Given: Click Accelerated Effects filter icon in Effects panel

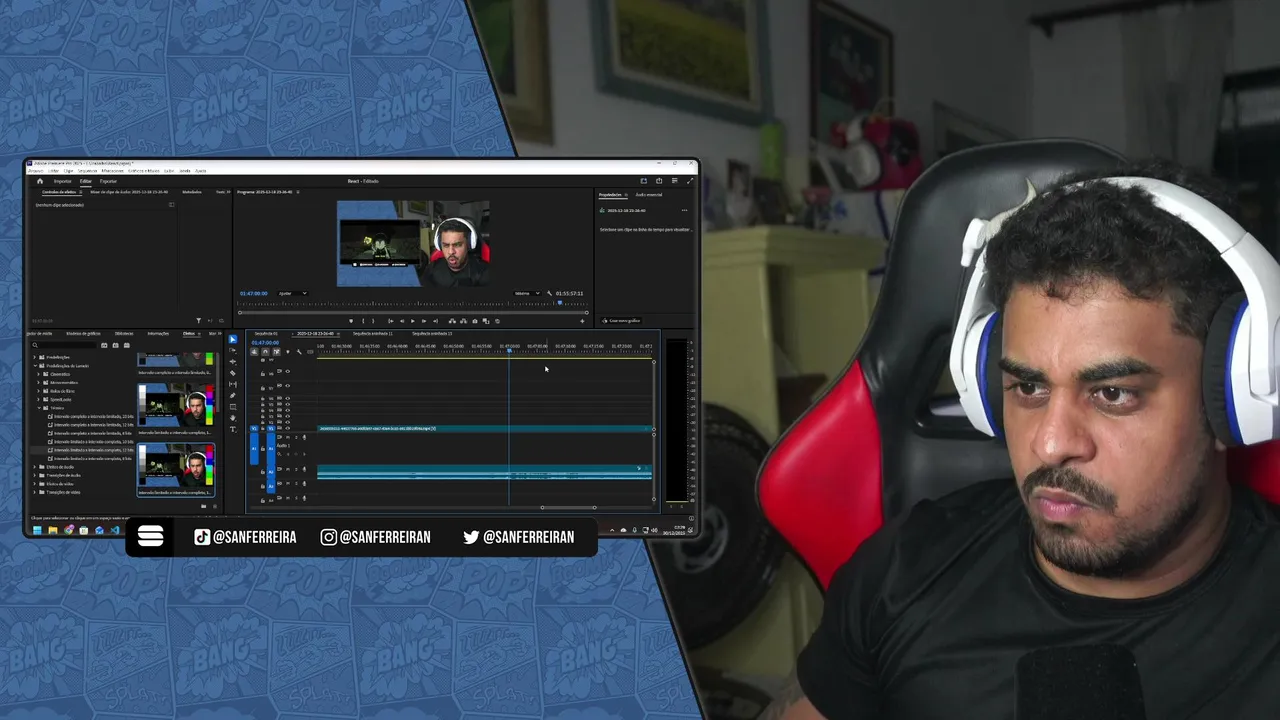Looking at the screenshot, I should point(104,345).
